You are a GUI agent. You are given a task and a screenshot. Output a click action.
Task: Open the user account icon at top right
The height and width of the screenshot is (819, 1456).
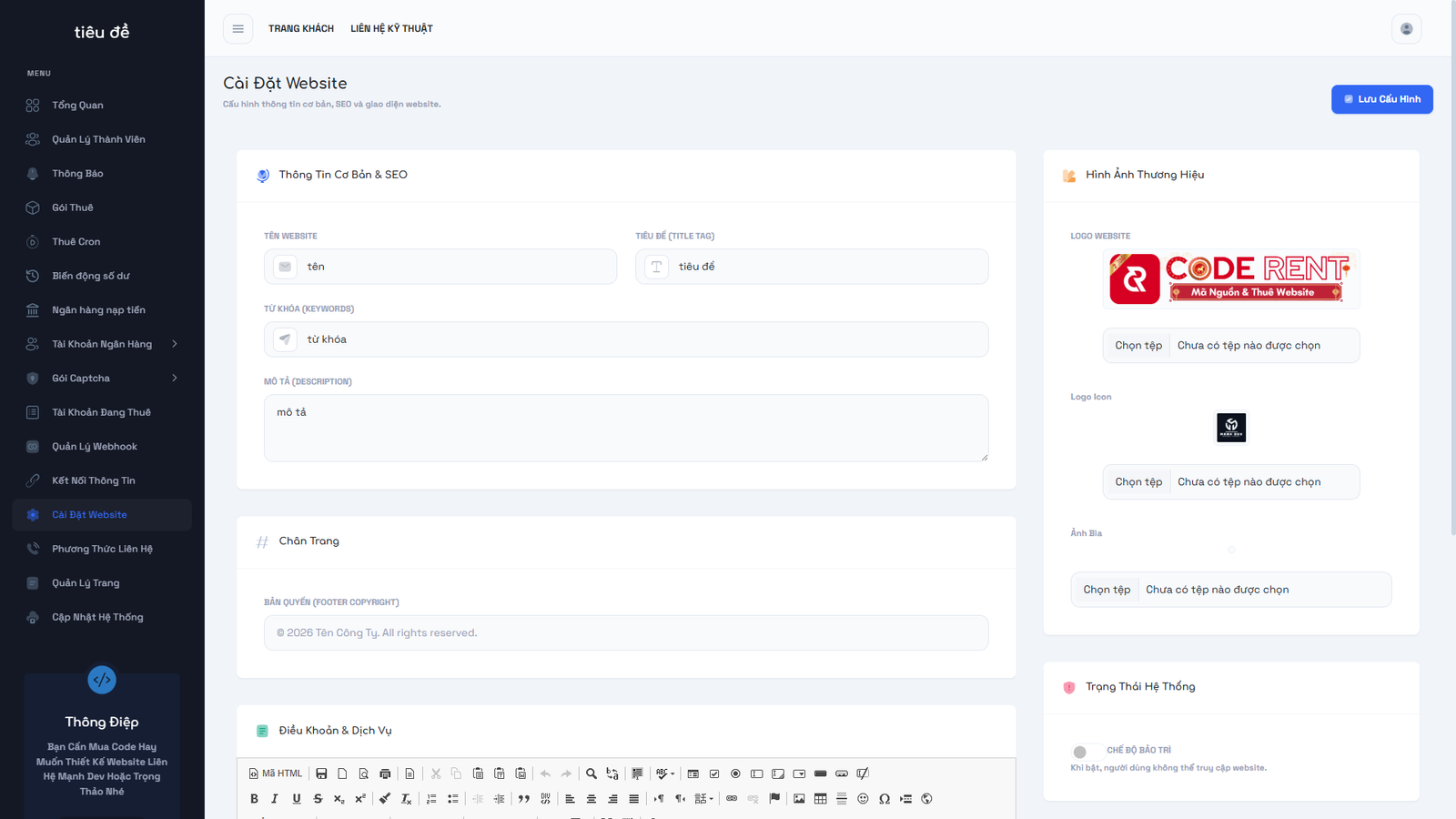click(1406, 28)
